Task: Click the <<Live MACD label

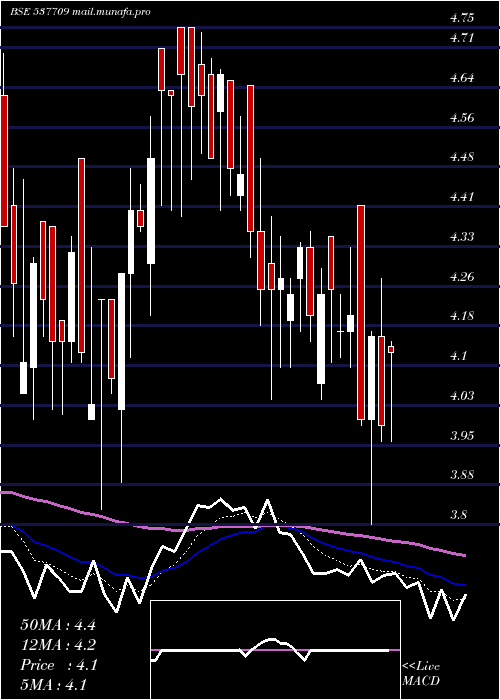Action: (x=421, y=674)
